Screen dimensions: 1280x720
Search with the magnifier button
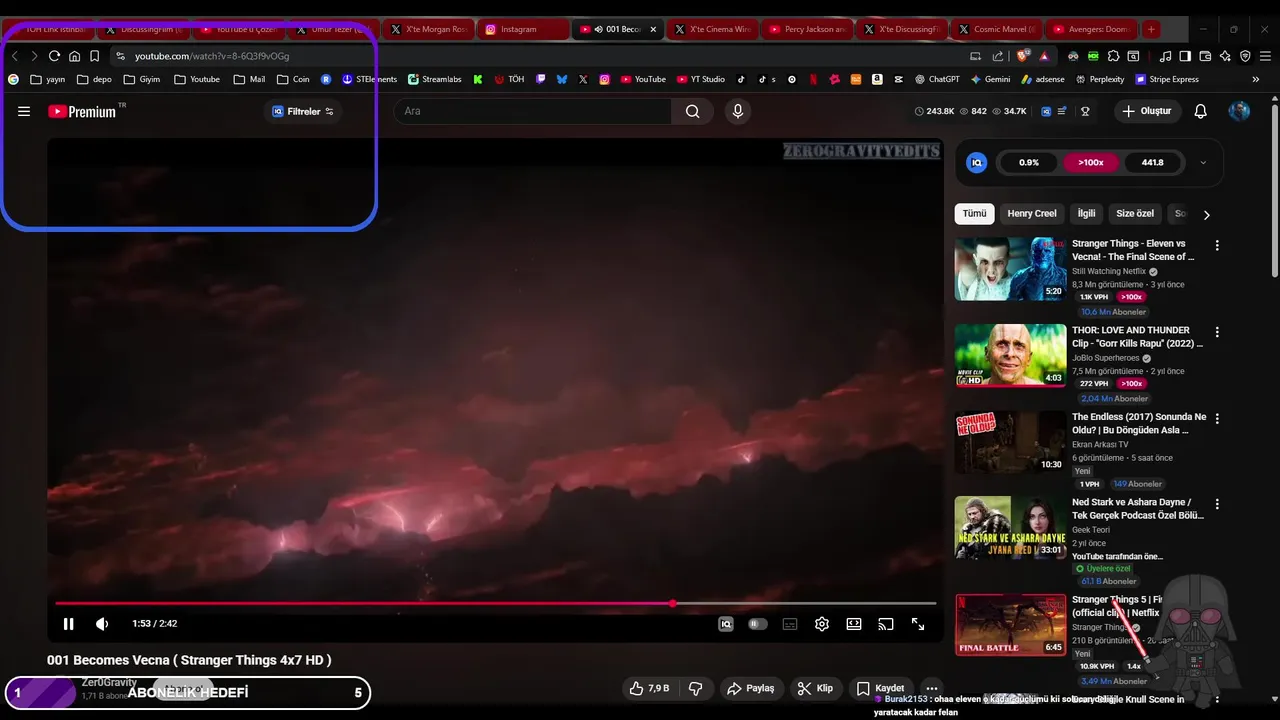pos(692,111)
